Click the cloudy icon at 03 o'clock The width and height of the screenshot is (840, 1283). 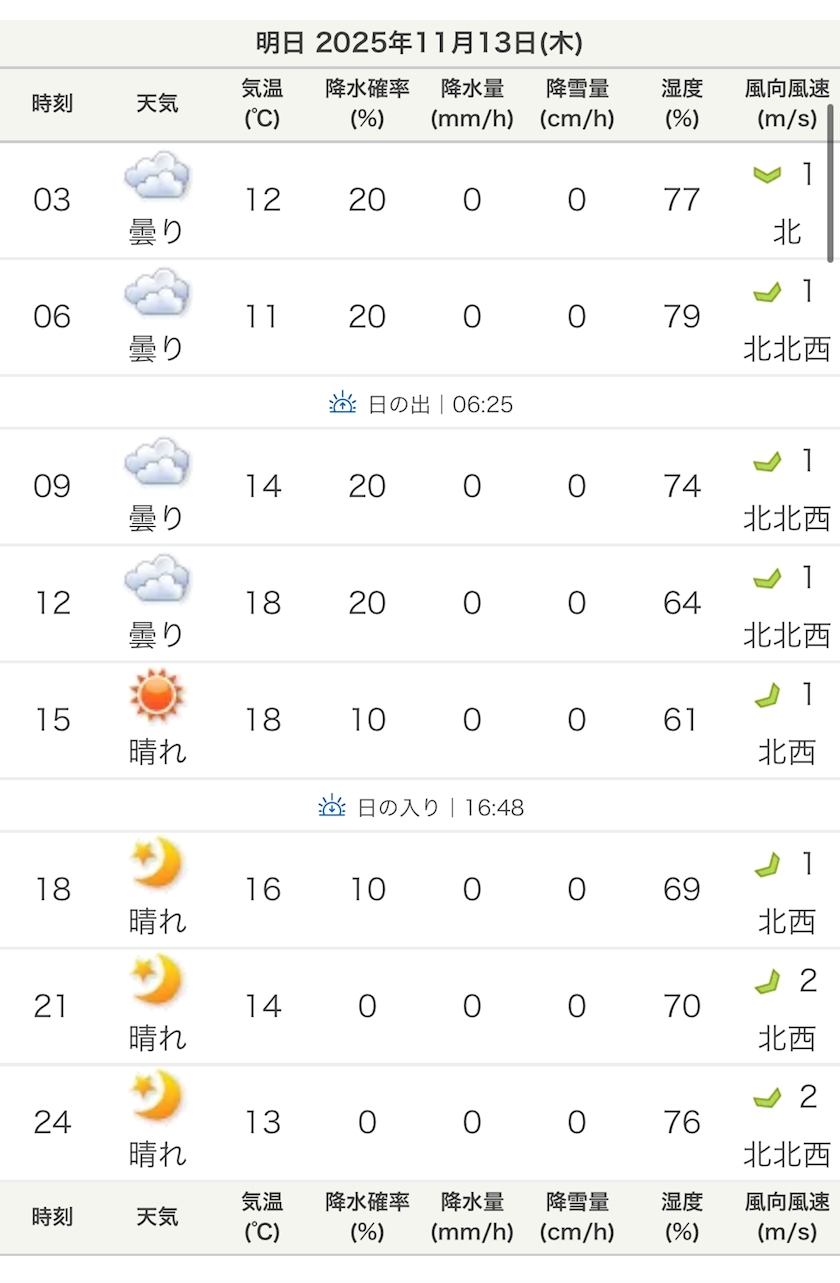click(157, 177)
